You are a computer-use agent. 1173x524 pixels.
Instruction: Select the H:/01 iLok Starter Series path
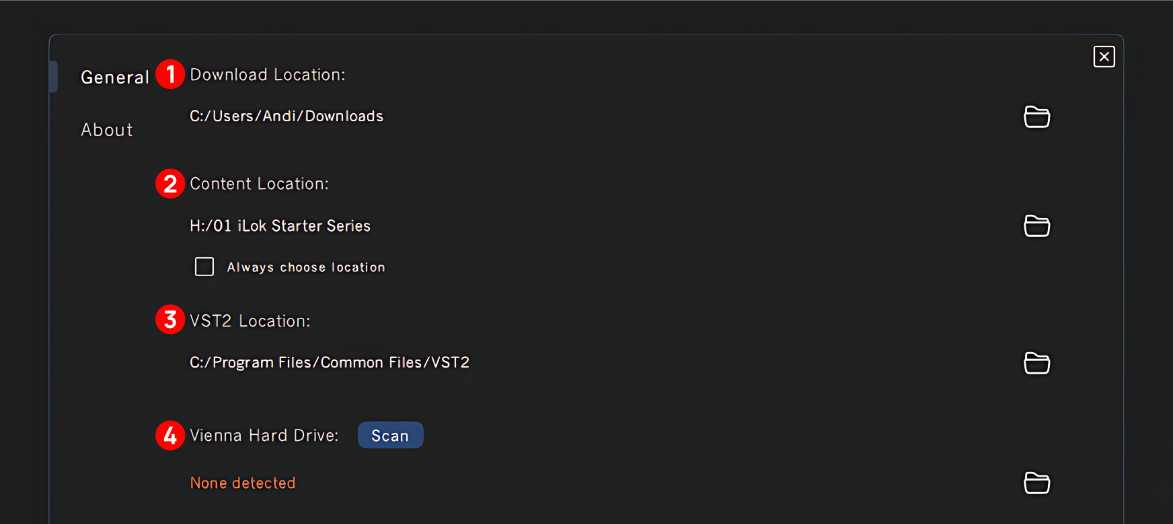pyautogui.click(x=280, y=226)
